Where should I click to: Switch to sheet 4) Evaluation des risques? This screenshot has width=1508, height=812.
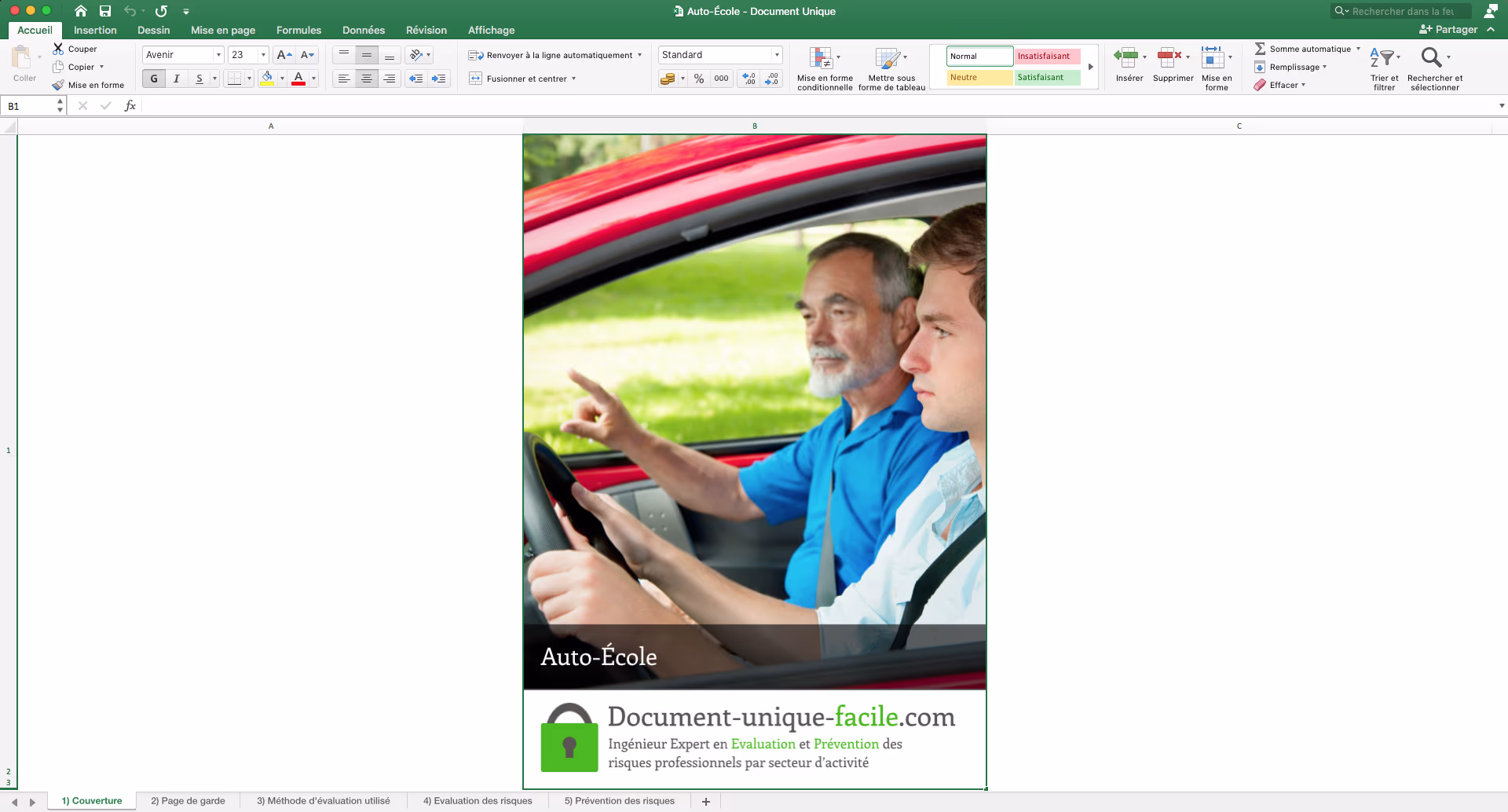pos(478,801)
